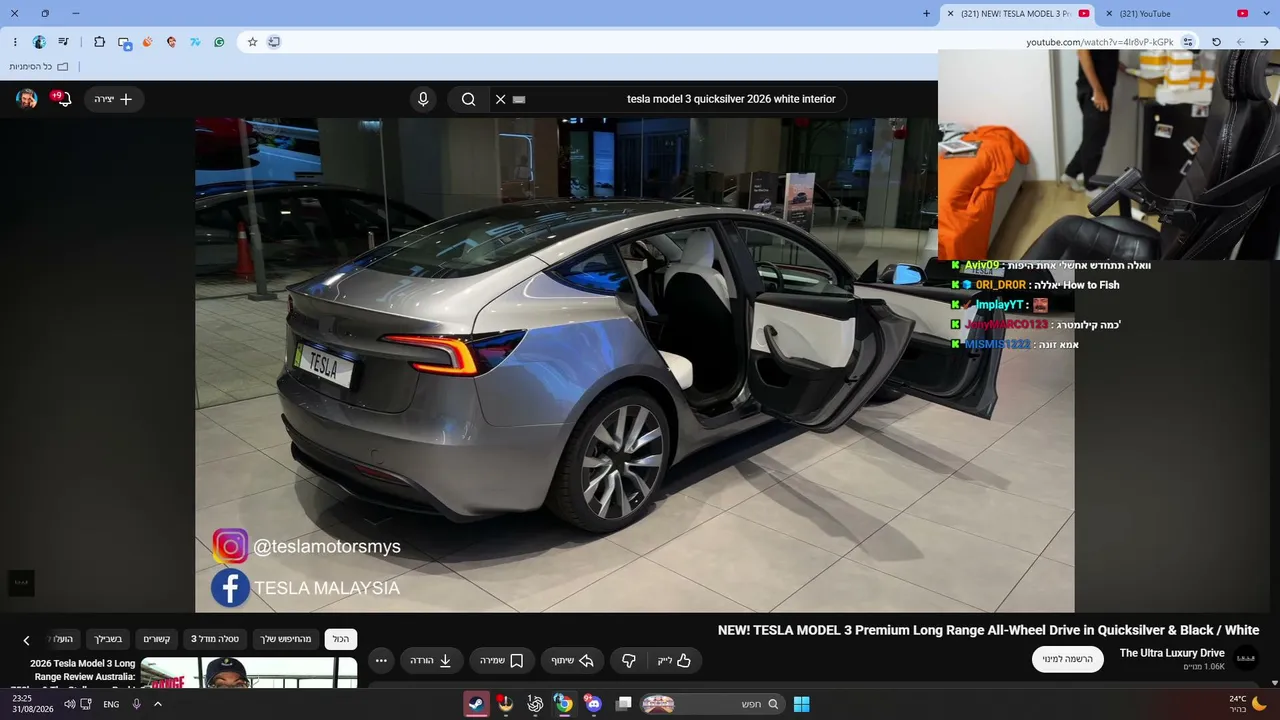The image size is (1280, 720).
Task: Open the tab search dropdown arrow
Action: 1264,14
